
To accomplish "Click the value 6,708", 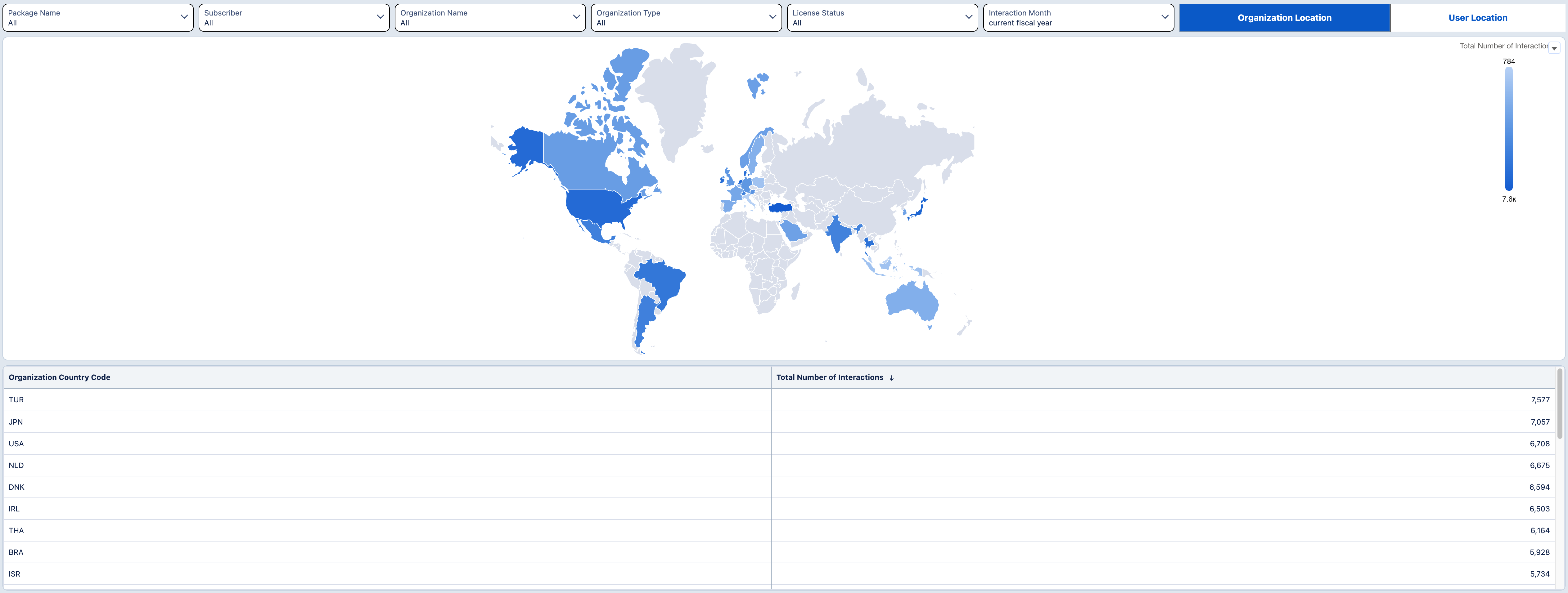I will pos(1539,444).
